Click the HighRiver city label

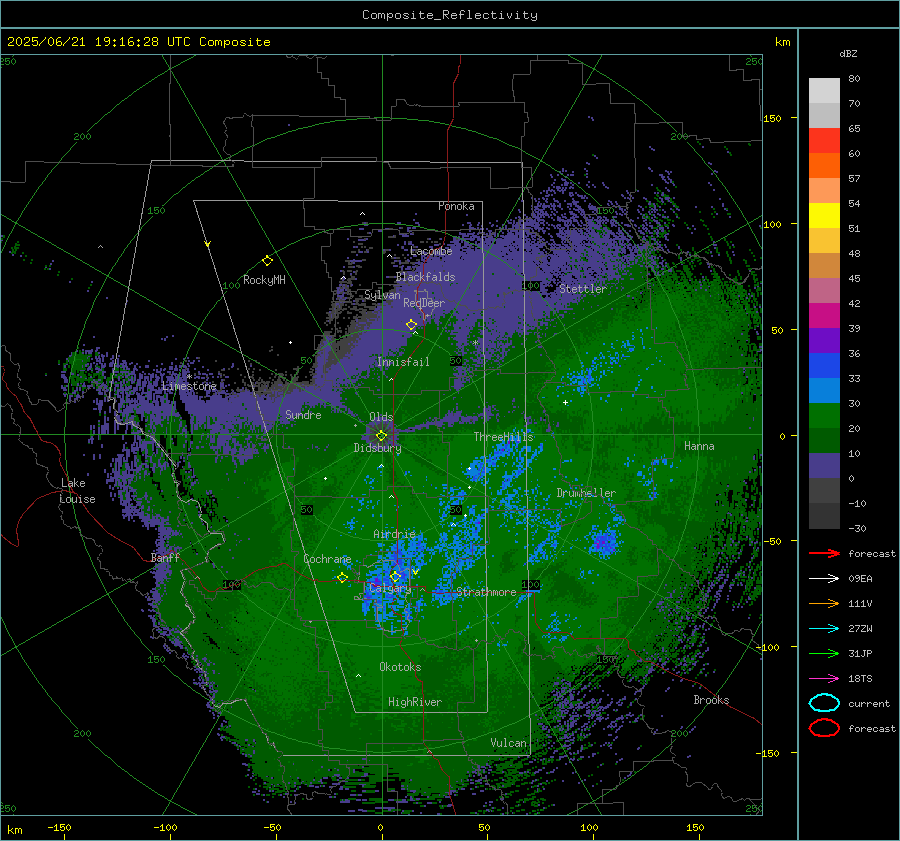414,702
